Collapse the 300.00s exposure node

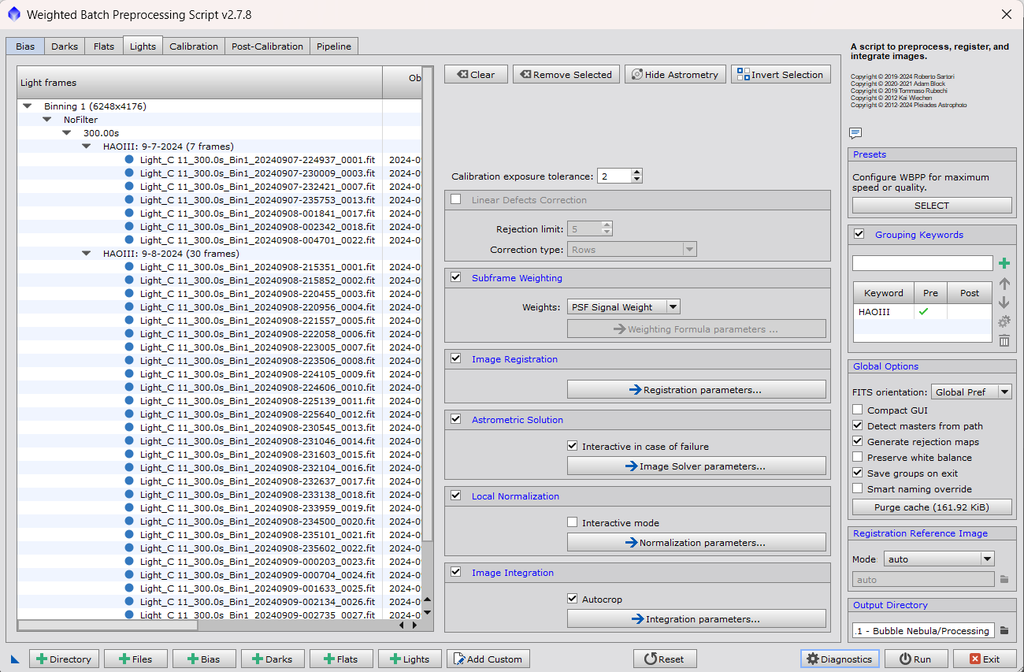pos(67,133)
